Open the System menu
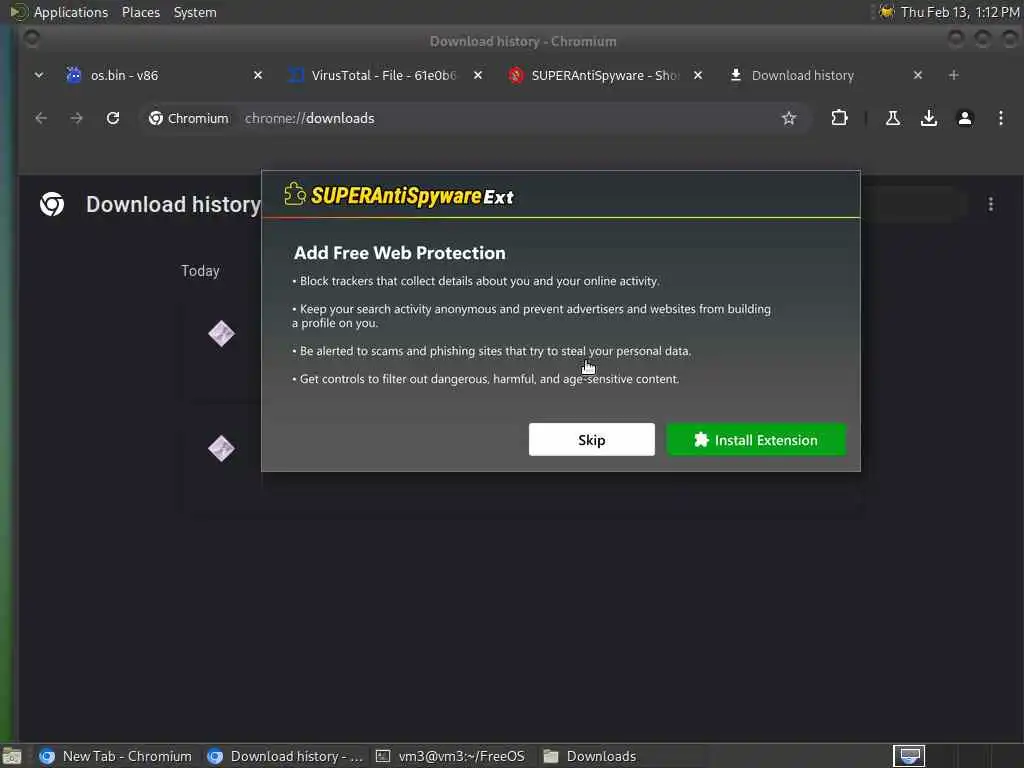The width and height of the screenshot is (1024, 768). tap(195, 12)
